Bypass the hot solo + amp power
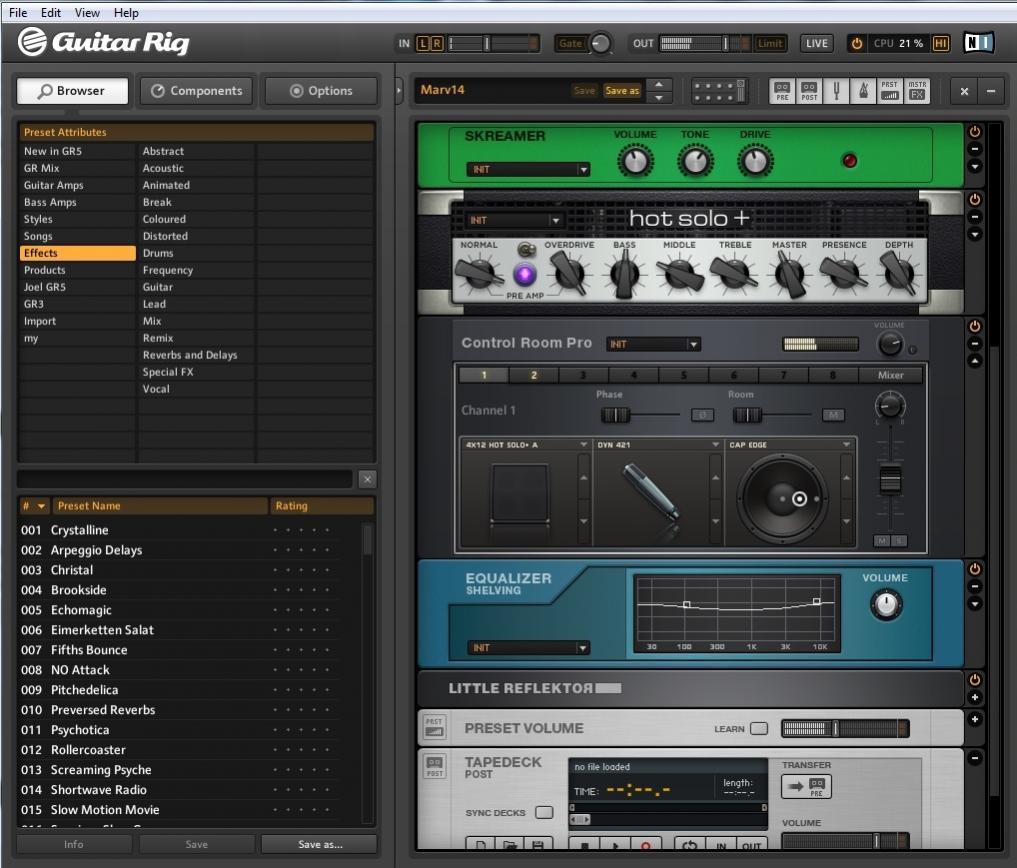1017x868 pixels. [x=974, y=199]
